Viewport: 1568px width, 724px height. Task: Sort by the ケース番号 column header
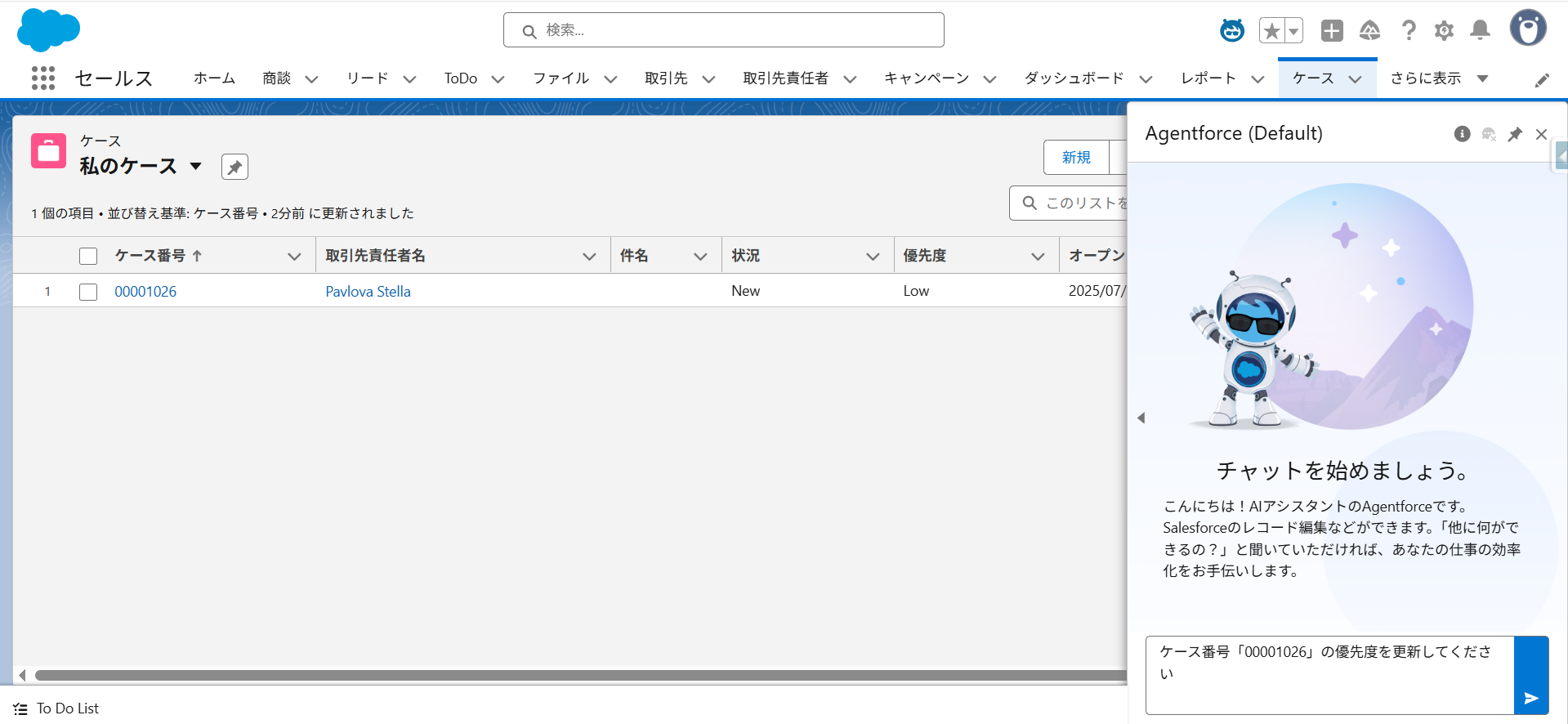click(x=150, y=256)
